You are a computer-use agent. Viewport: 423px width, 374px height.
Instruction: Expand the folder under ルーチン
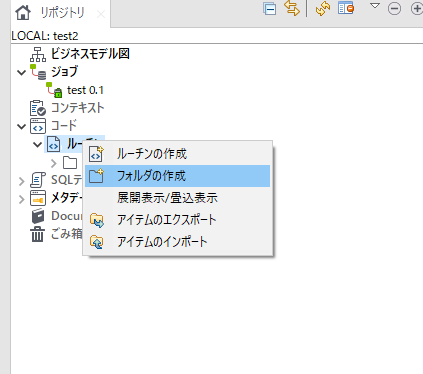54,163
